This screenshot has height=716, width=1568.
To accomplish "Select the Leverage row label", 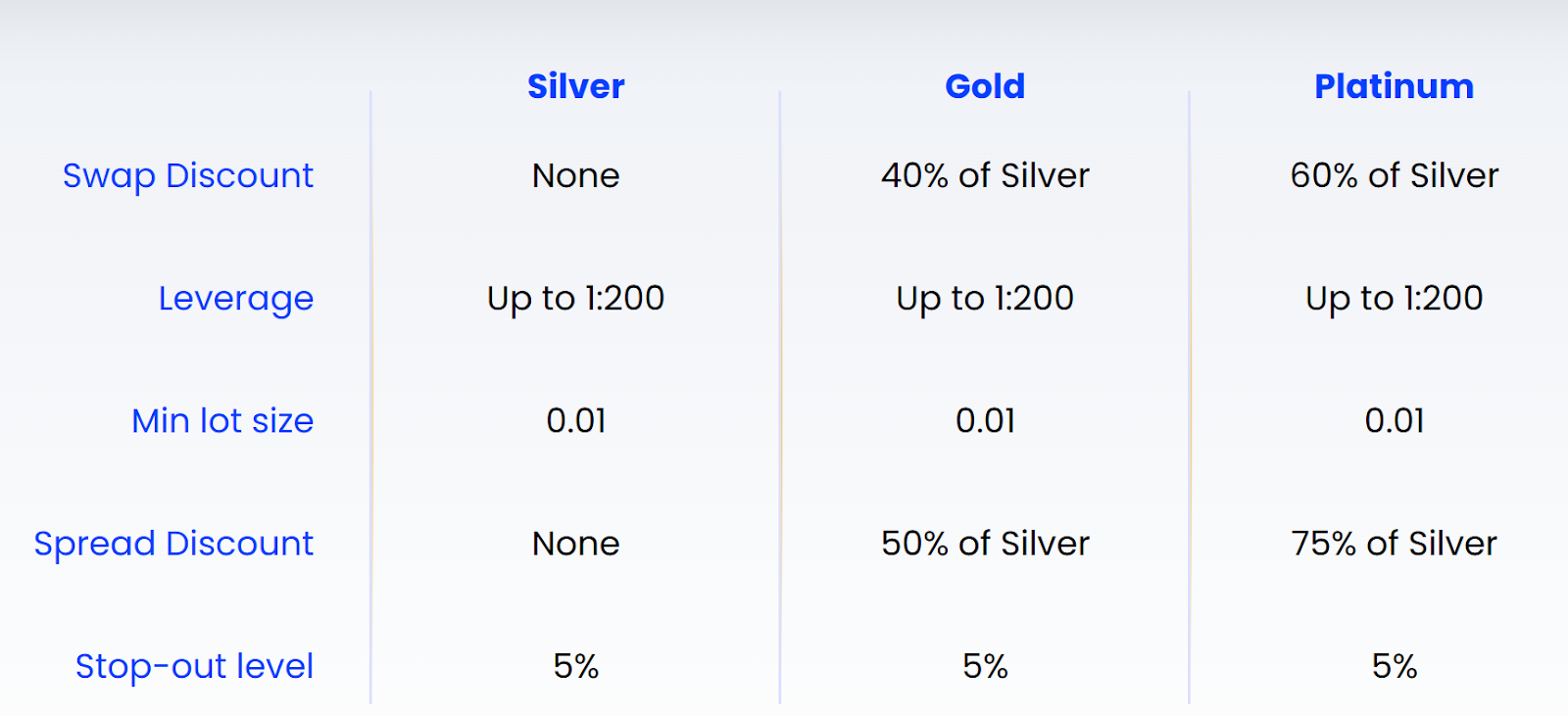I will coord(236,298).
